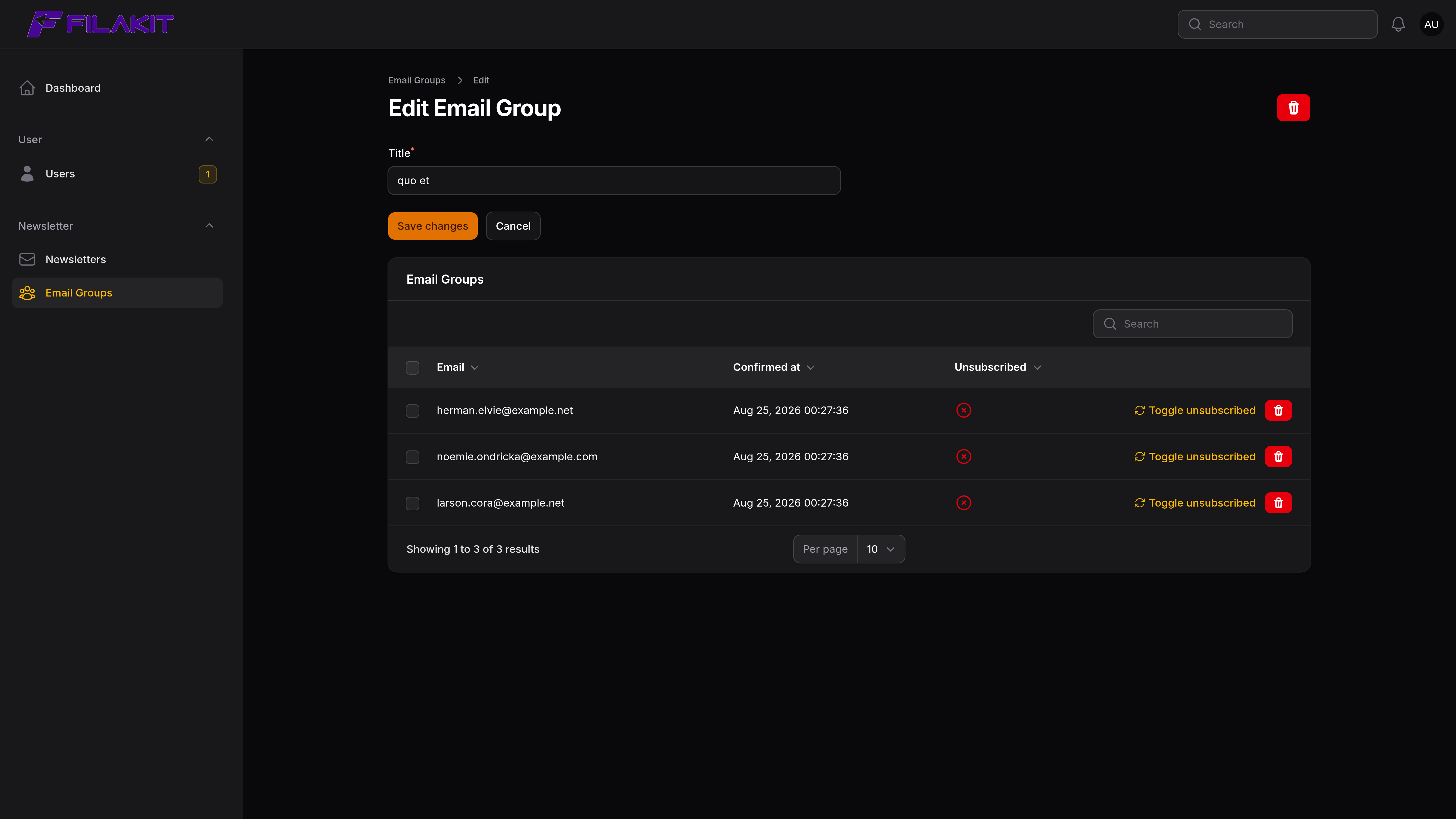Tick the select-all checkbox in the table header
Image resolution: width=1456 pixels, height=819 pixels.
(413, 368)
